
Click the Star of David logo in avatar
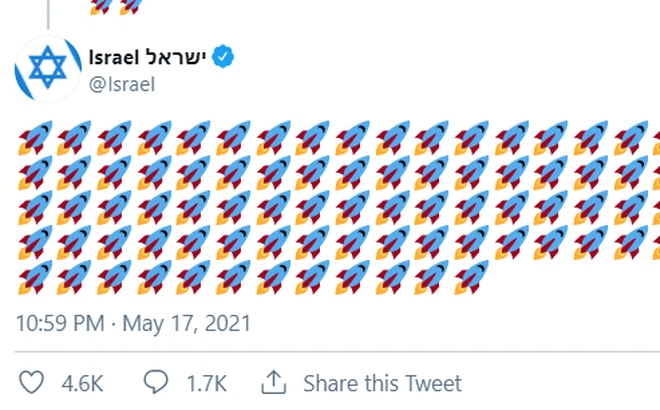pyautogui.click(x=47, y=69)
